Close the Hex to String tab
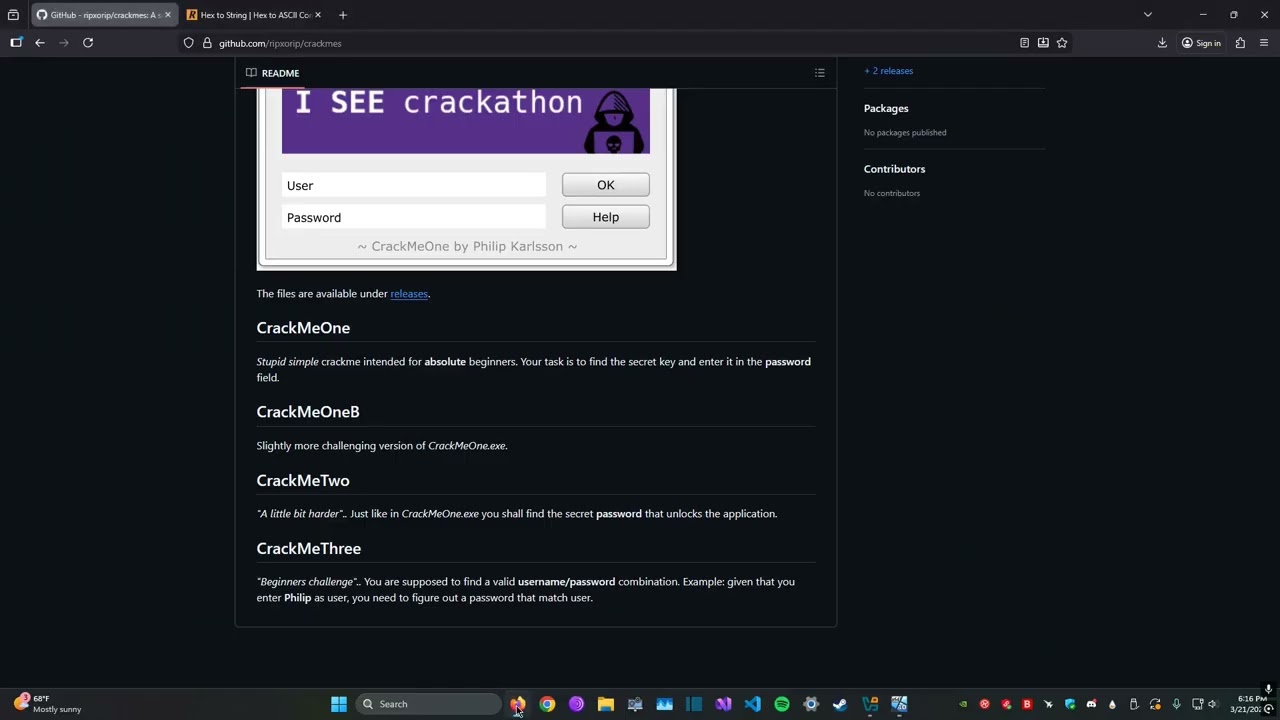The width and height of the screenshot is (1280, 720). [x=318, y=15]
